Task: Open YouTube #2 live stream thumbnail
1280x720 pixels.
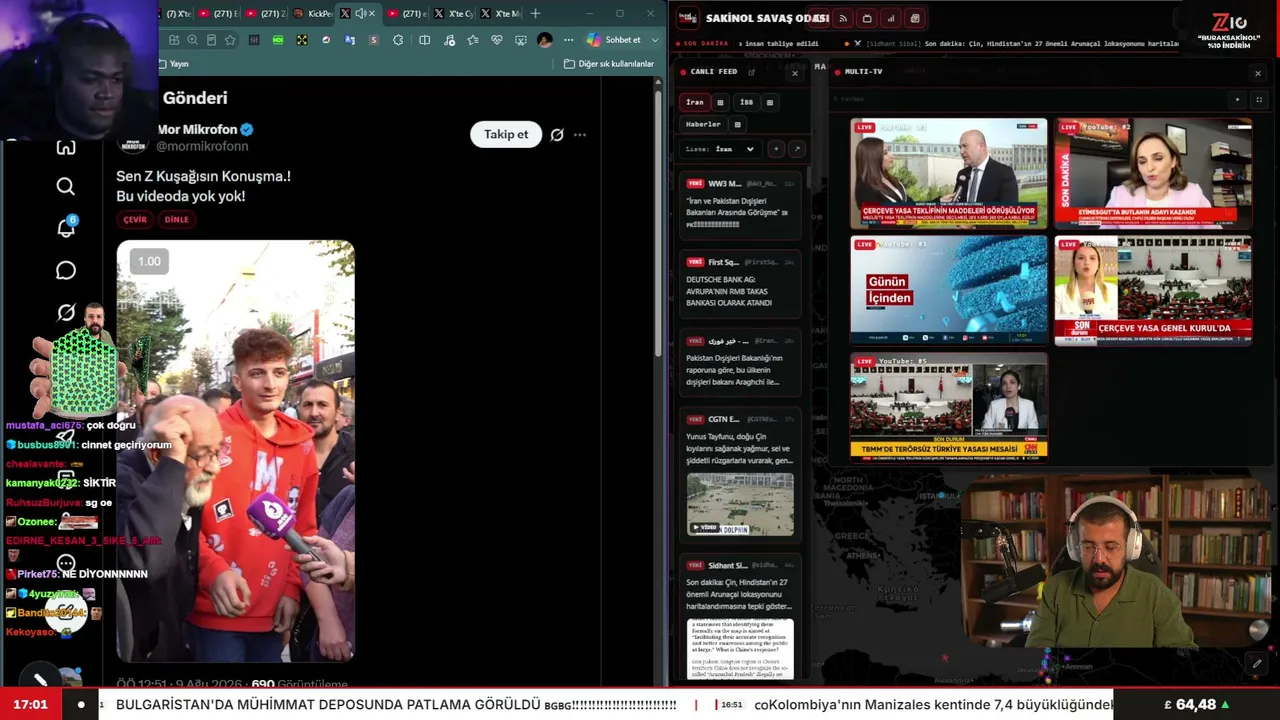Action: pyautogui.click(x=1153, y=173)
